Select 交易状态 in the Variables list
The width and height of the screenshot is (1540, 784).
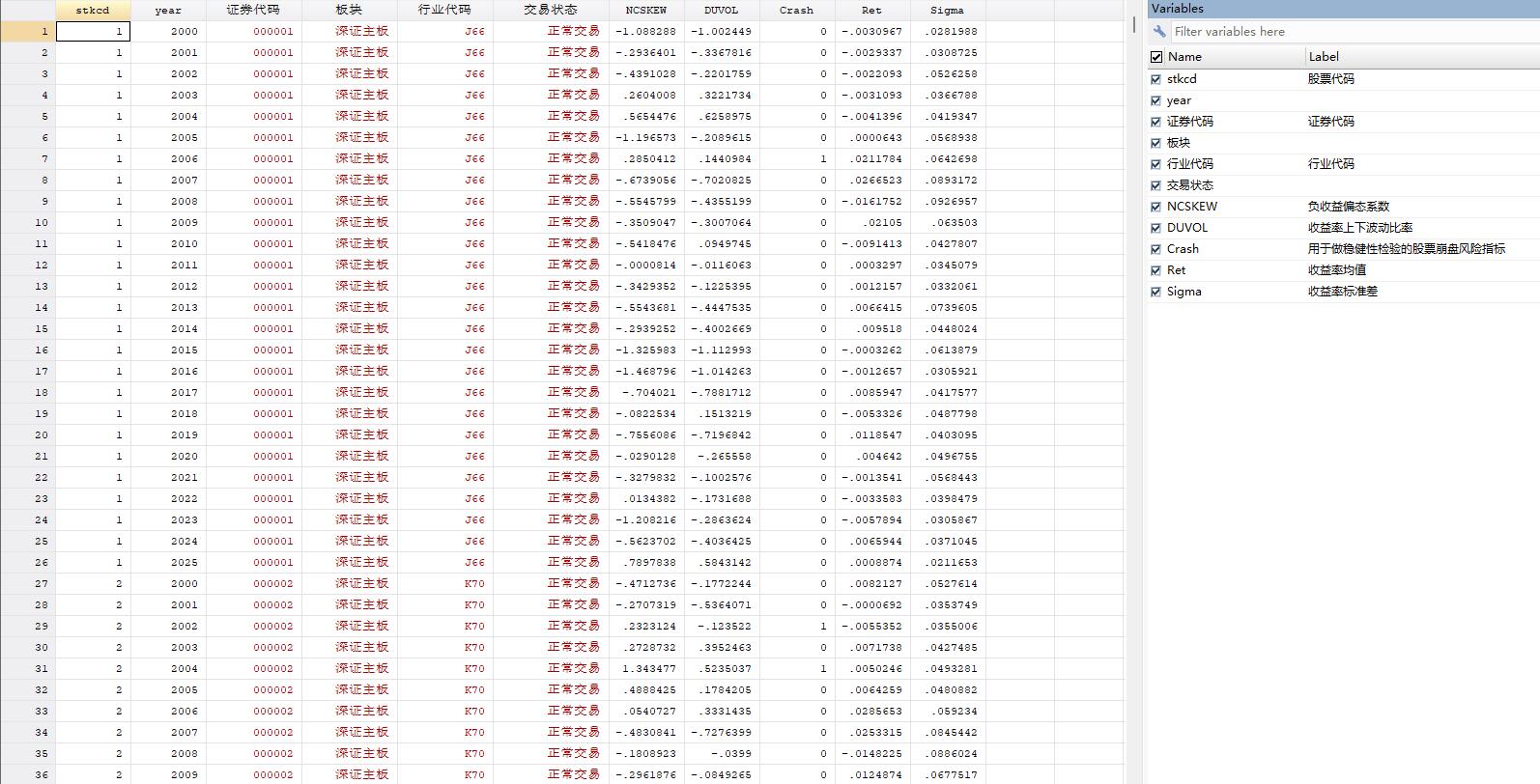[x=1190, y=185]
